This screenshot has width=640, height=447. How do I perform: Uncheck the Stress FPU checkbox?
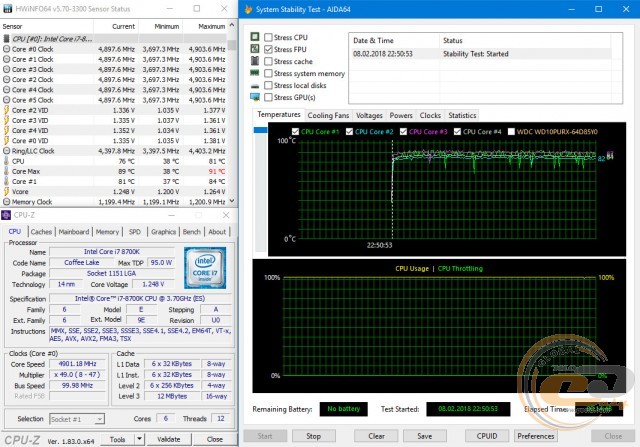(268, 49)
